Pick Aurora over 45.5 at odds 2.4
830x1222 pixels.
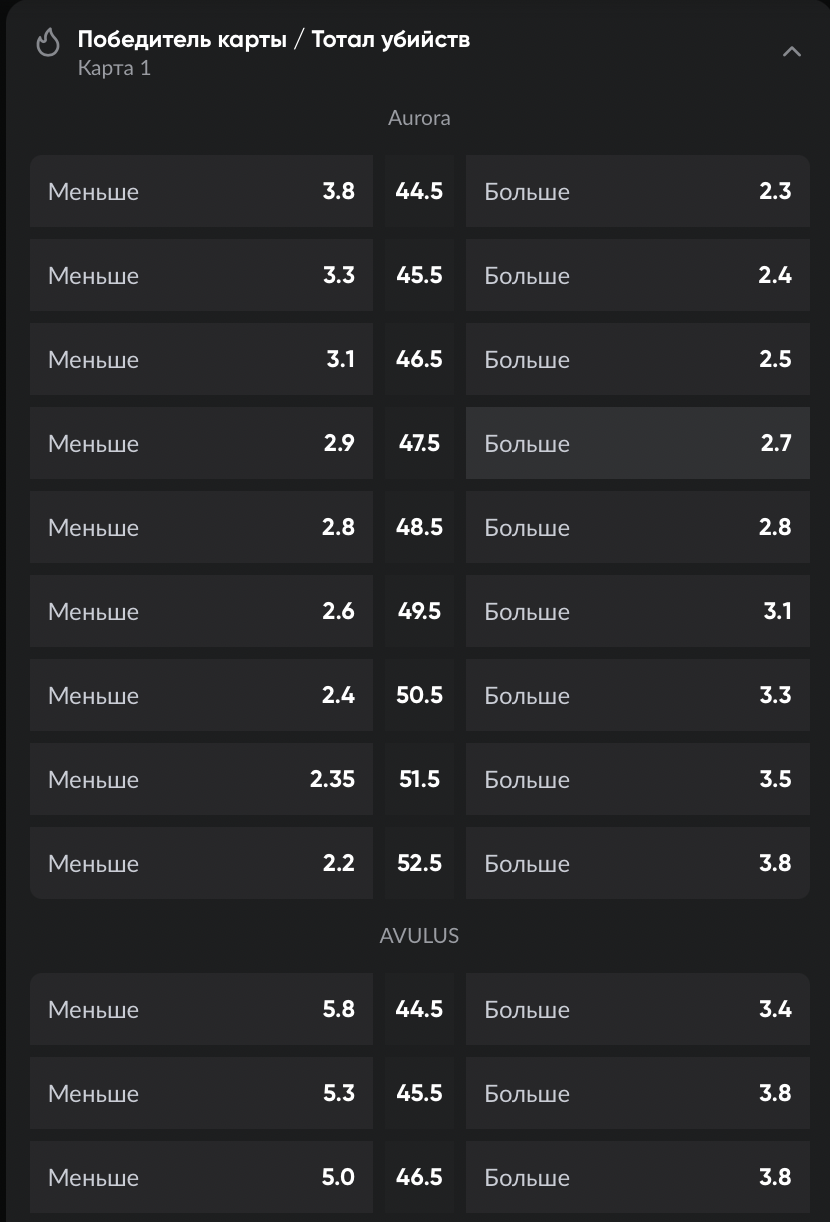(637, 275)
